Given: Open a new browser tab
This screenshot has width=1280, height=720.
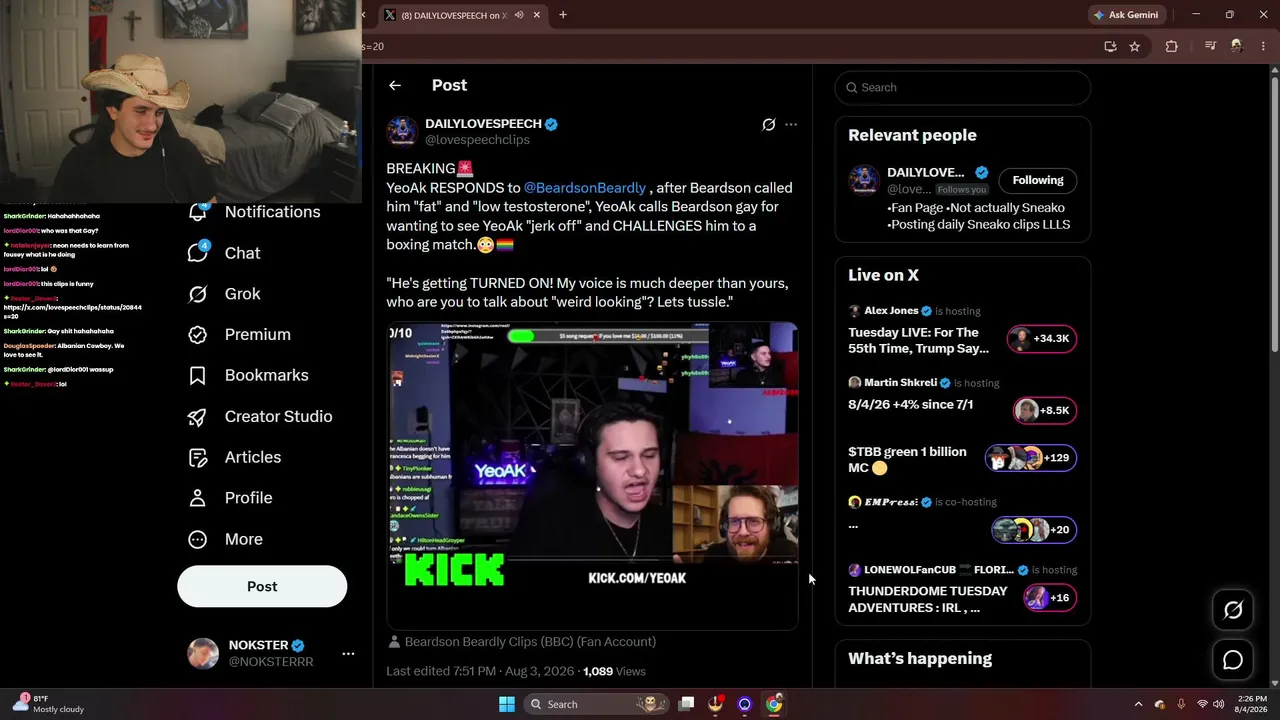Looking at the screenshot, I should (563, 15).
